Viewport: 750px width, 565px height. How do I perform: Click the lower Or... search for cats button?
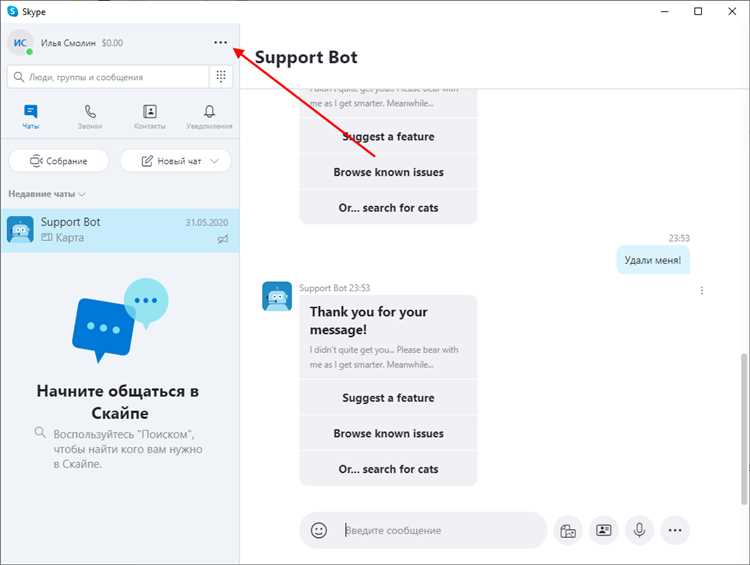[x=388, y=469]
